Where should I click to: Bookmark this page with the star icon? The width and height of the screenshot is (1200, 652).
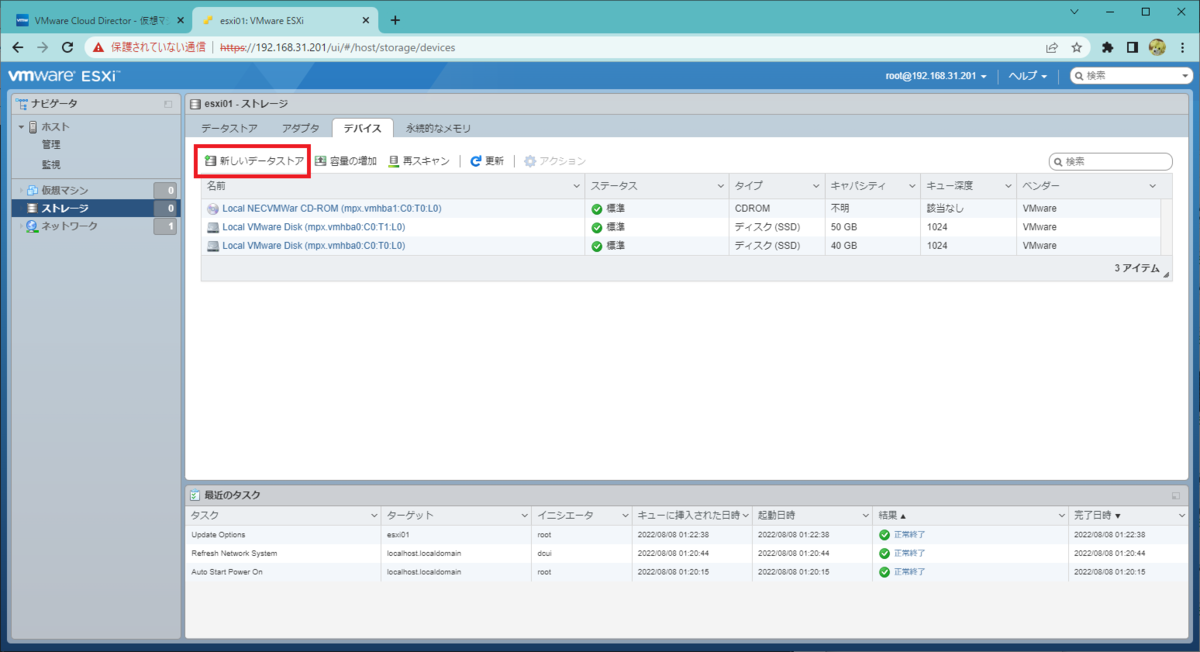(x=1077, y=46)
